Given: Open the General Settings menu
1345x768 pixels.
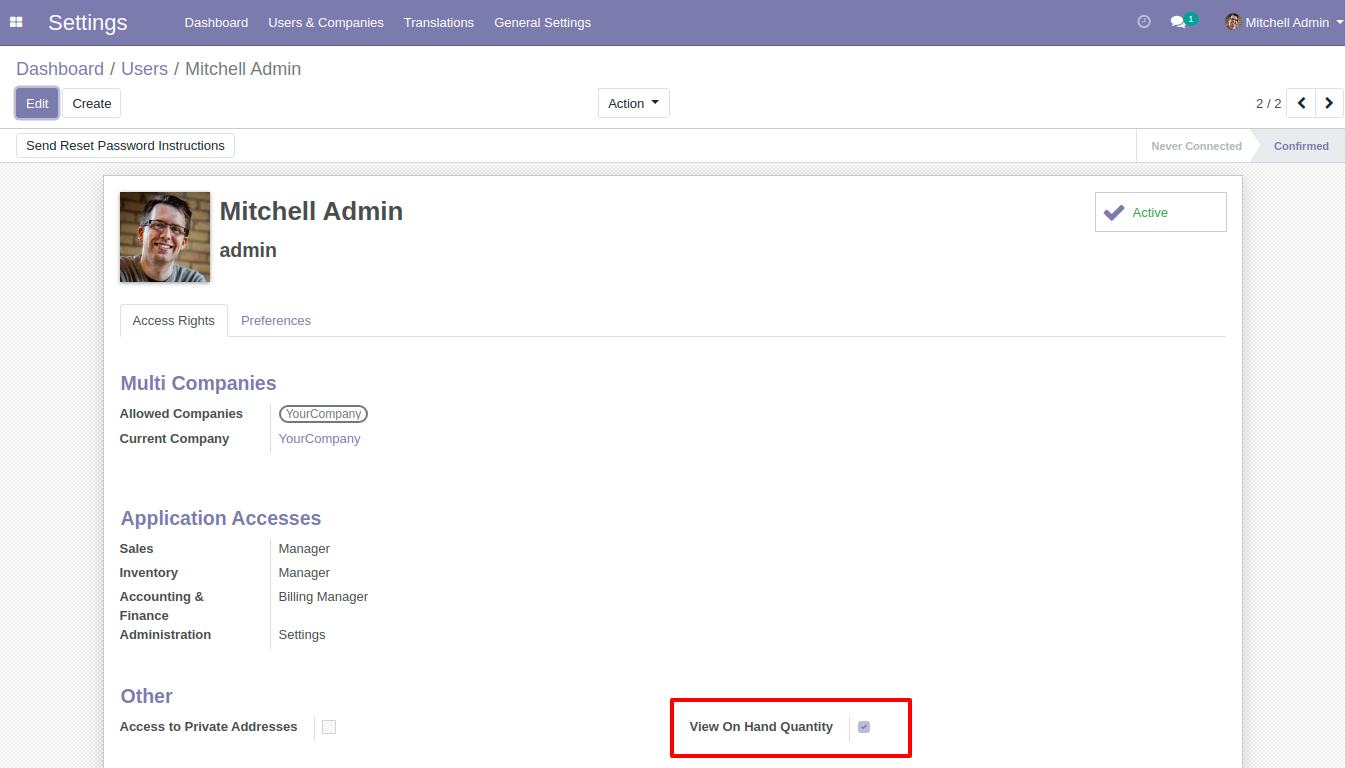Looking at the screenshot, I should point(542,22).
